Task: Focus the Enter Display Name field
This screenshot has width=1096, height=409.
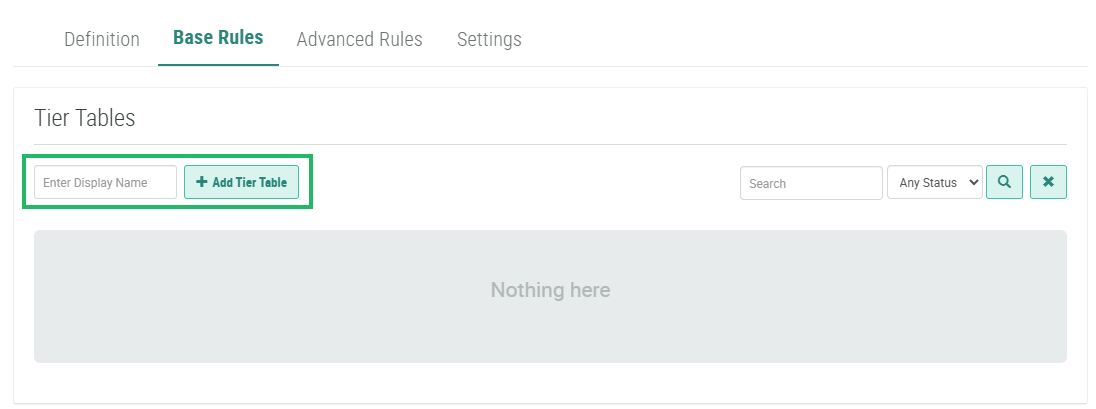Action: [x=105, y=182]
